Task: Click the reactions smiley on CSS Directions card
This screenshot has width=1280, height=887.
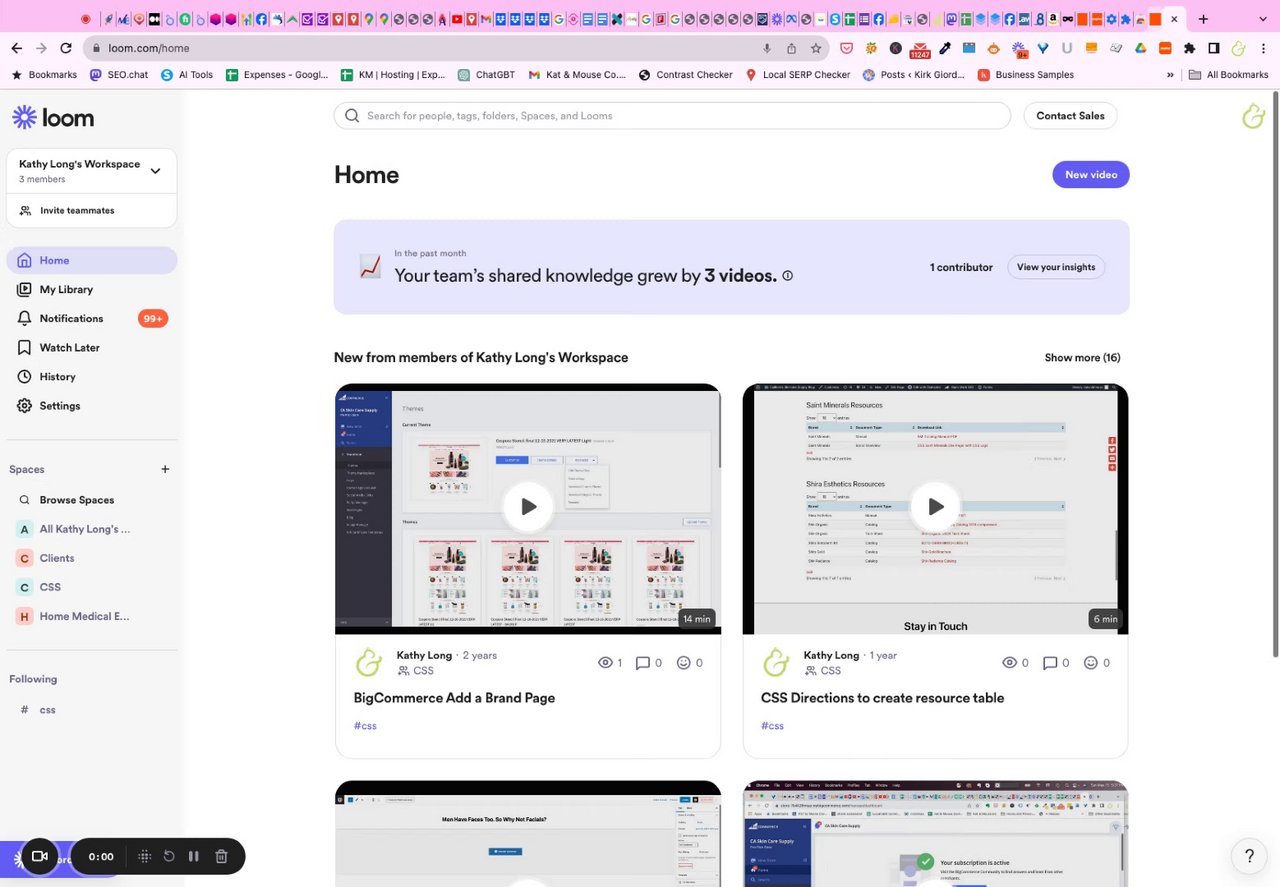Action: point(1091,662)
